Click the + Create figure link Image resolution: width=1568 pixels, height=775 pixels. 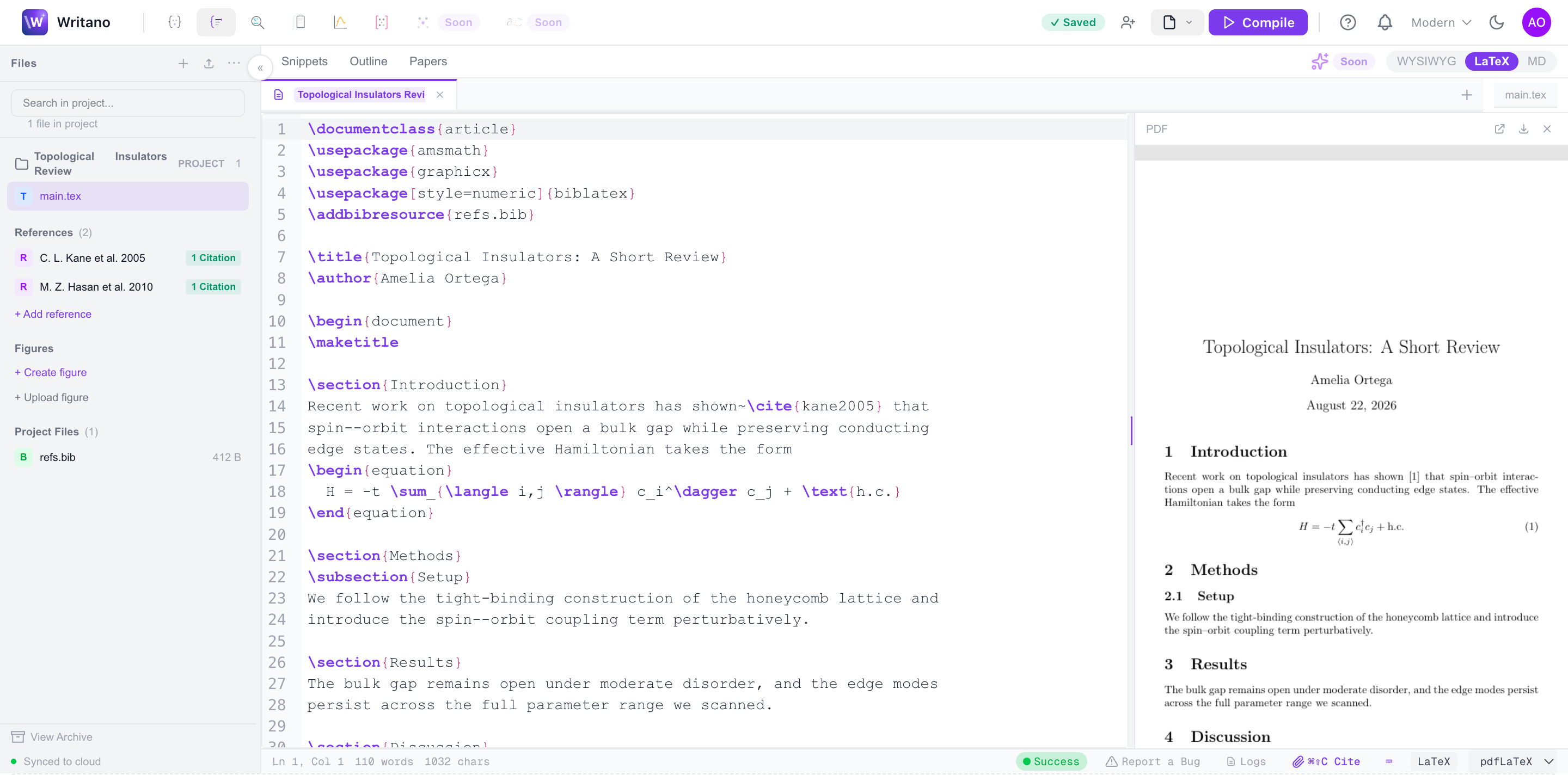point(51,372)
